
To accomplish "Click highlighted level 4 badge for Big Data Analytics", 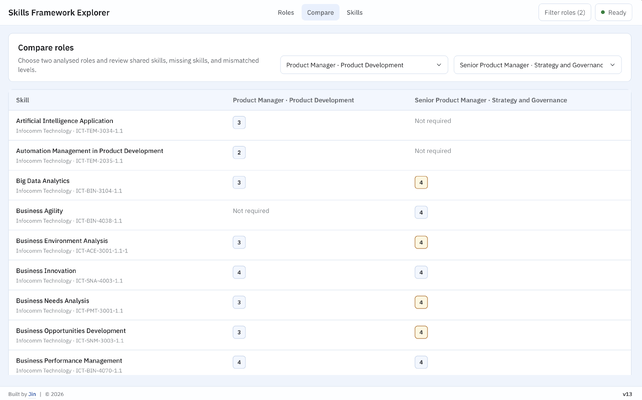I will pyautogui.click(x=421, y=182).
